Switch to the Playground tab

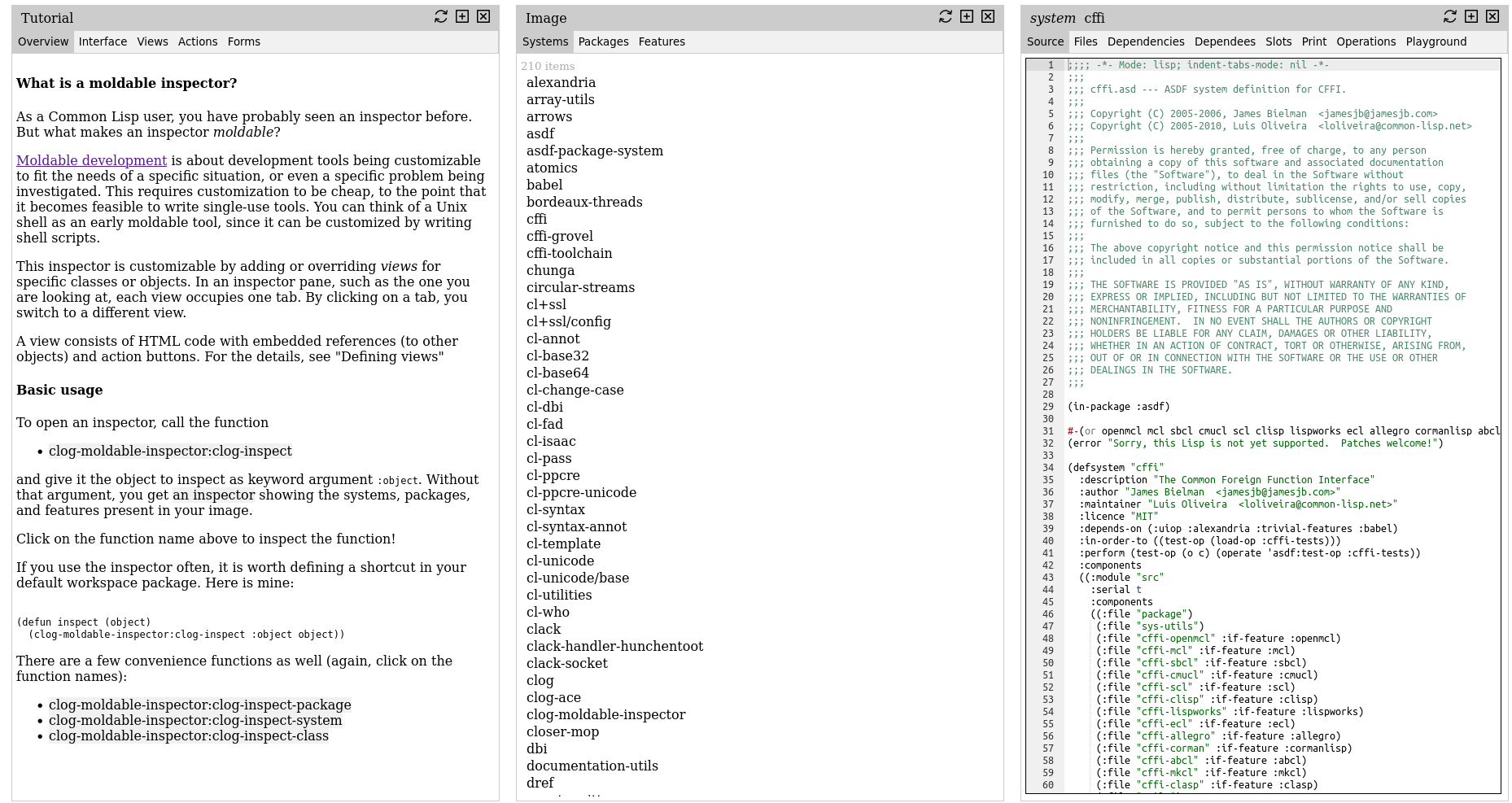tap(1436, 41)
